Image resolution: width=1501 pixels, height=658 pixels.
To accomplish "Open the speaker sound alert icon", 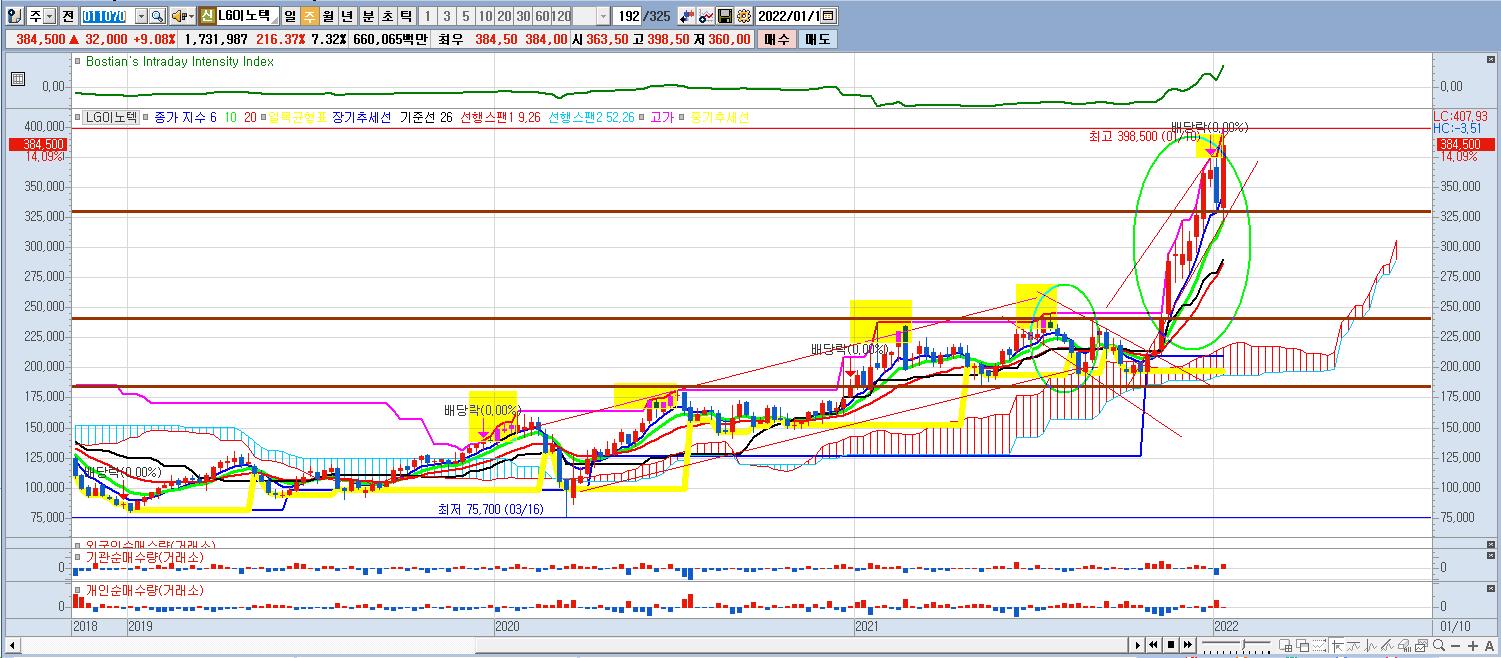I will (x=178, y=16).
